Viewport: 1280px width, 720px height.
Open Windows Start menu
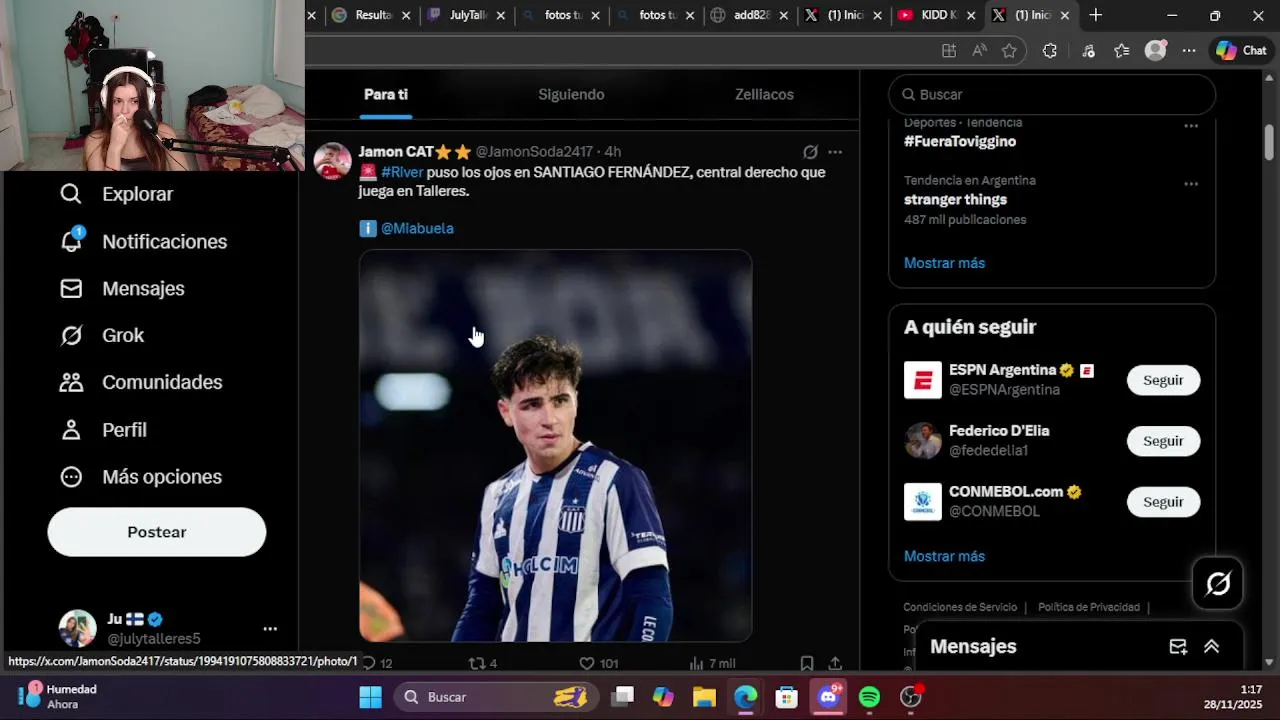click(x=371, y=697)
